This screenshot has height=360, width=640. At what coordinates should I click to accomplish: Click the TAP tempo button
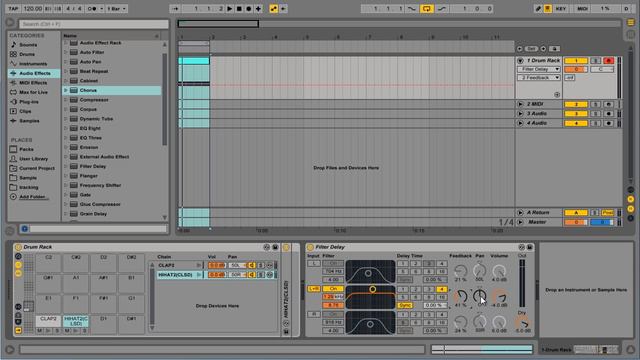click(13, 9)
